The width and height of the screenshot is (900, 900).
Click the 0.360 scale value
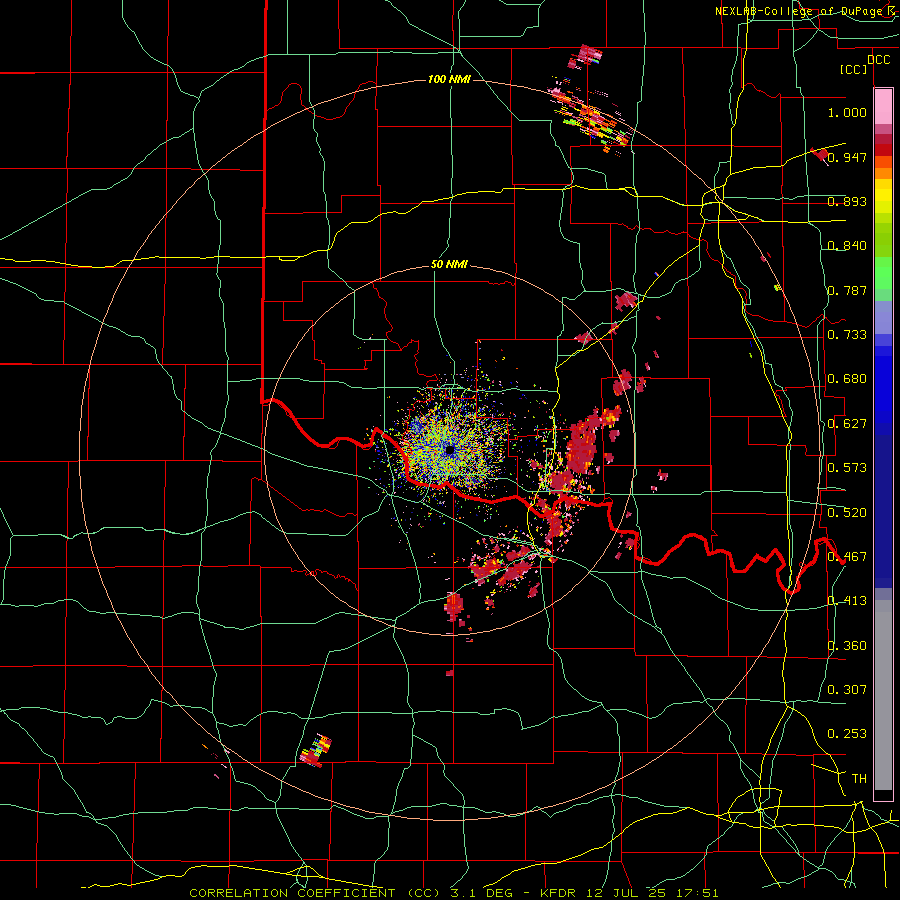coord(847,646)
